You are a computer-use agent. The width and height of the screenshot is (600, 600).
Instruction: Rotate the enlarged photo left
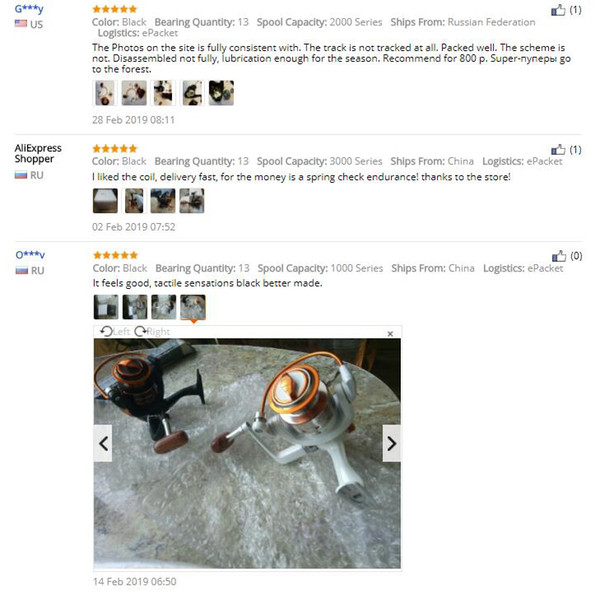pos(115,331)
